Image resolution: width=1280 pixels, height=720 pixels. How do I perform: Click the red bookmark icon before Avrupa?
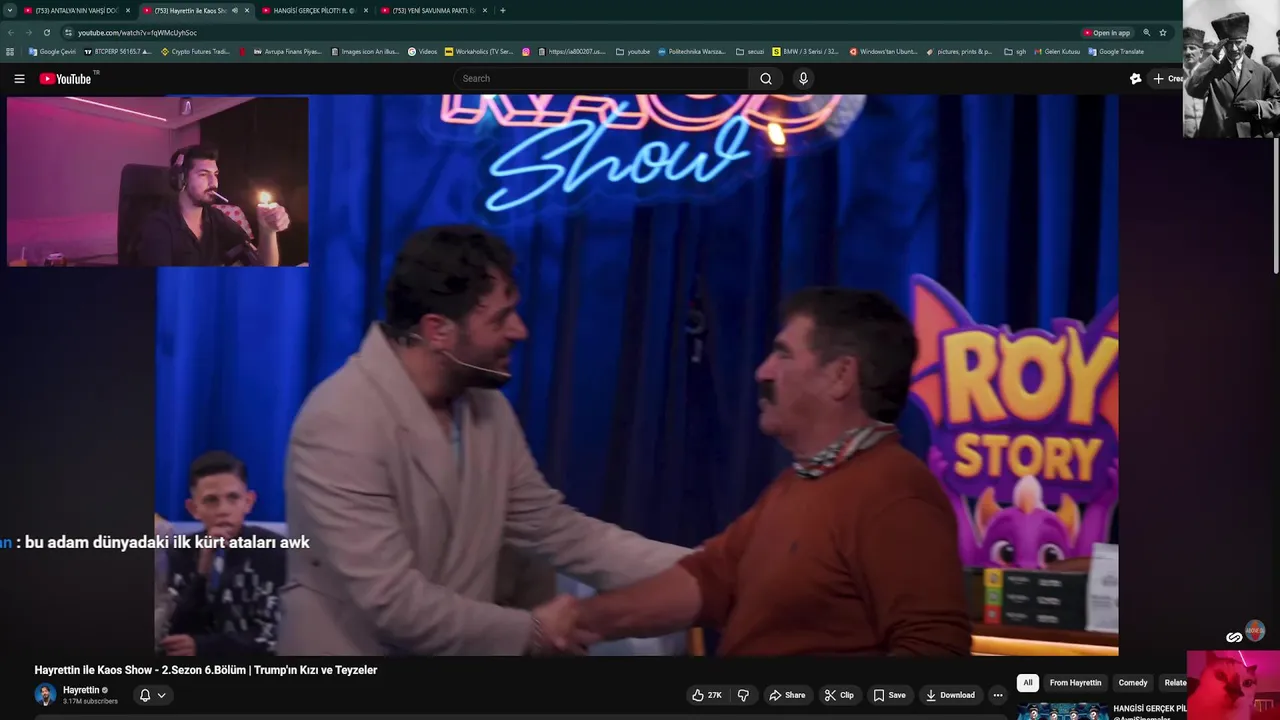pyautogui.click(x=243, y=52)
